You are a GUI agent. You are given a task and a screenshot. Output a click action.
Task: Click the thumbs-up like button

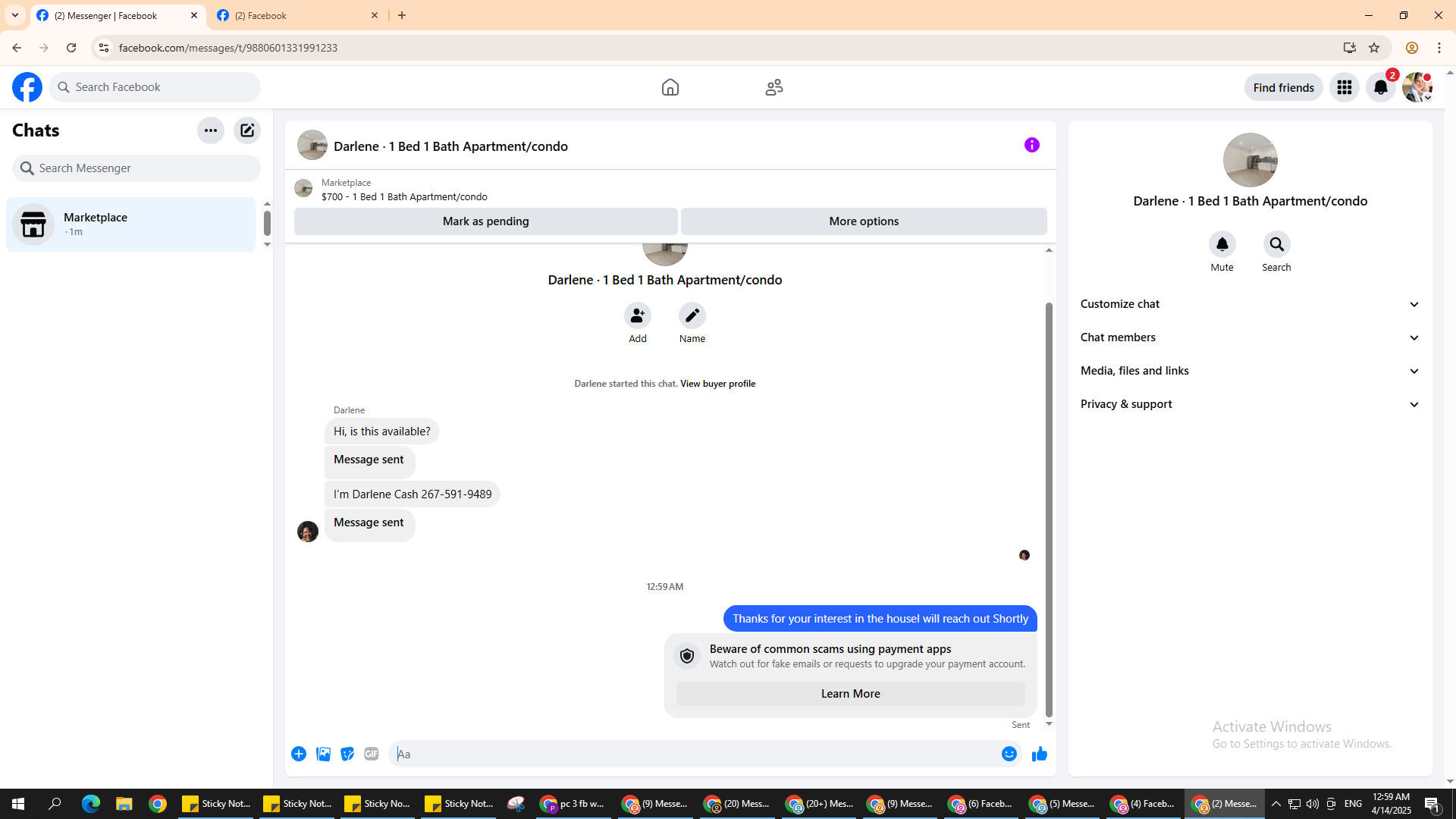1039,754
